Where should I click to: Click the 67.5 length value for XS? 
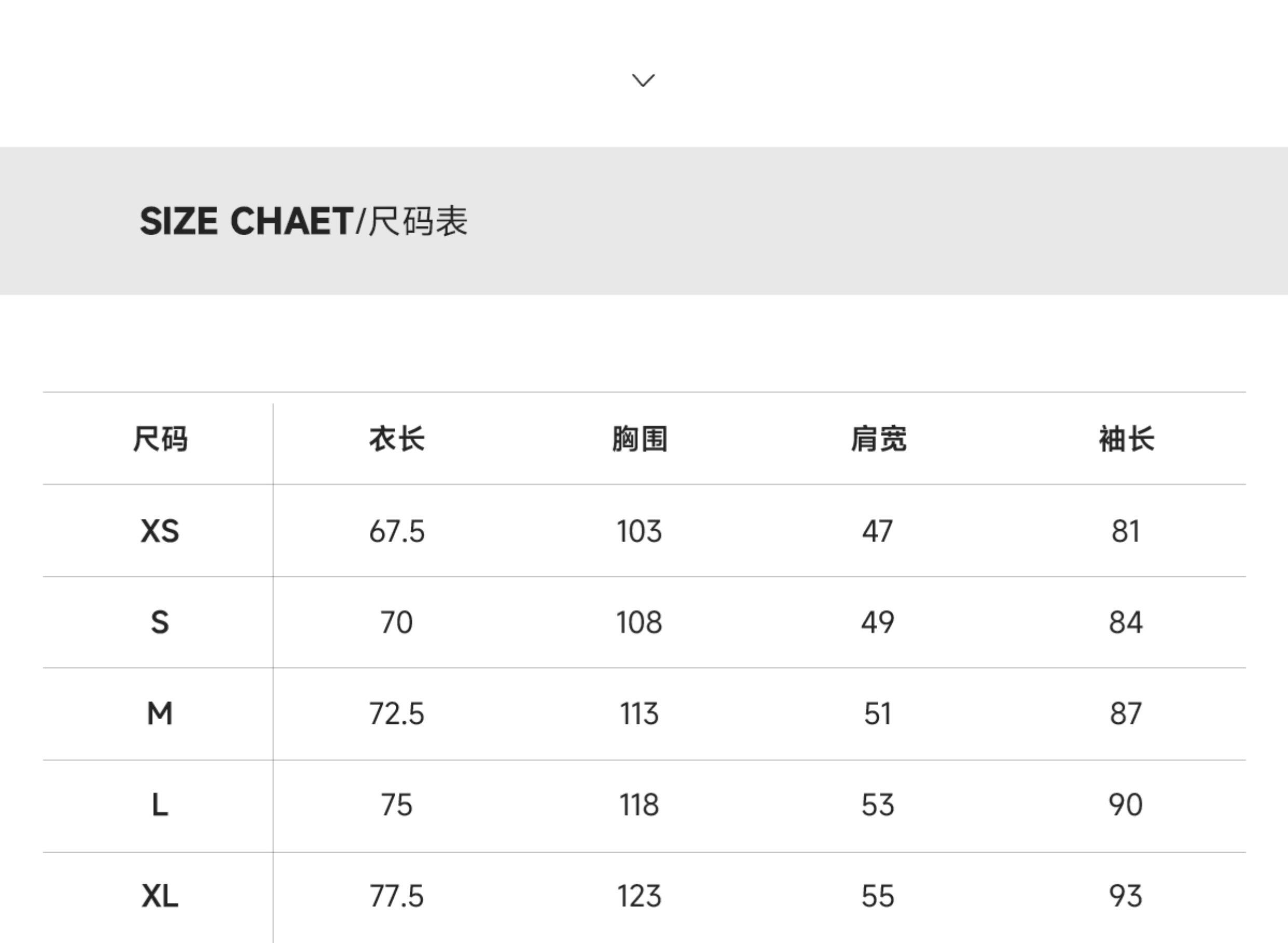pyautogui.click(x=397, y=531)
